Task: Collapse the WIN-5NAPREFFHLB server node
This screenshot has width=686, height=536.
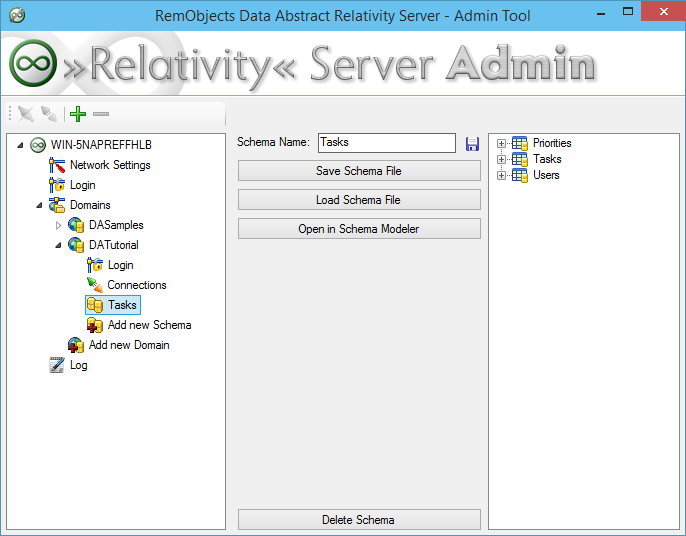Action: (x=20, y=145)
